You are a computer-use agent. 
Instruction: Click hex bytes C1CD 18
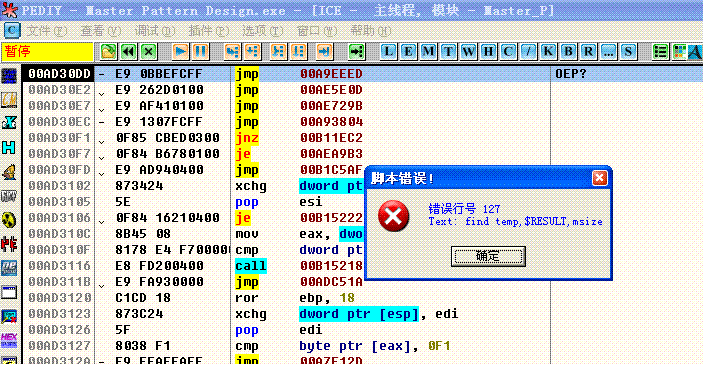(x=143, y=298)
